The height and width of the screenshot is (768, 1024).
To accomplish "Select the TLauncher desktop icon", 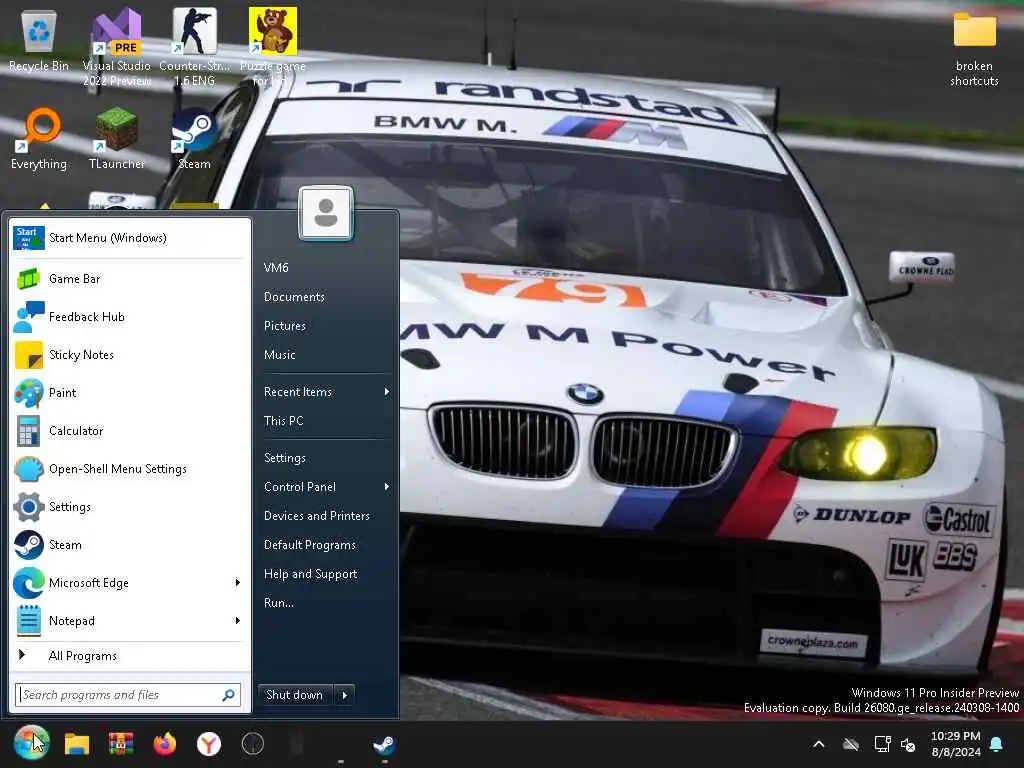I will [116, 138].
